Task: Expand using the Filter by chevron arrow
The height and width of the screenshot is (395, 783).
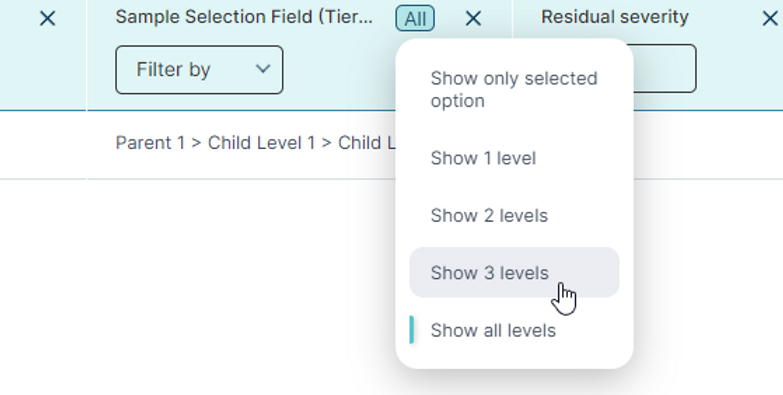Action: (x=263, y=68)
